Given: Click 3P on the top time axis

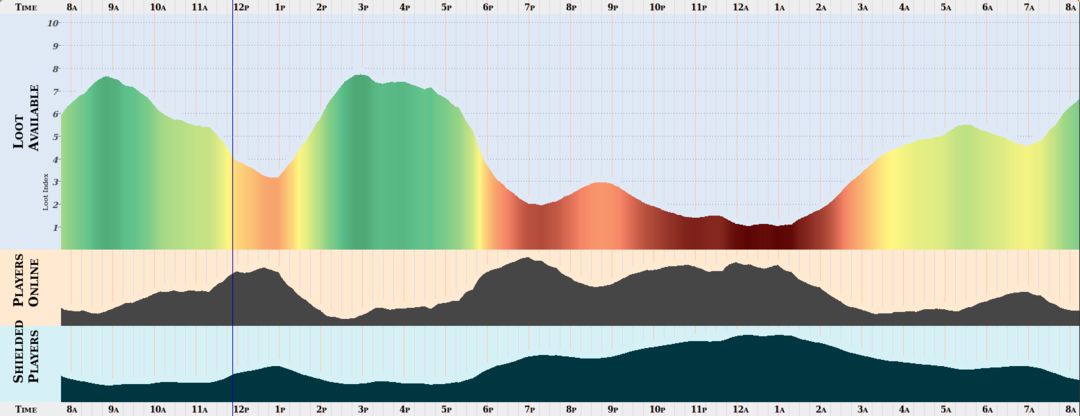Looking at the screenshot, I should pos(363,7).
